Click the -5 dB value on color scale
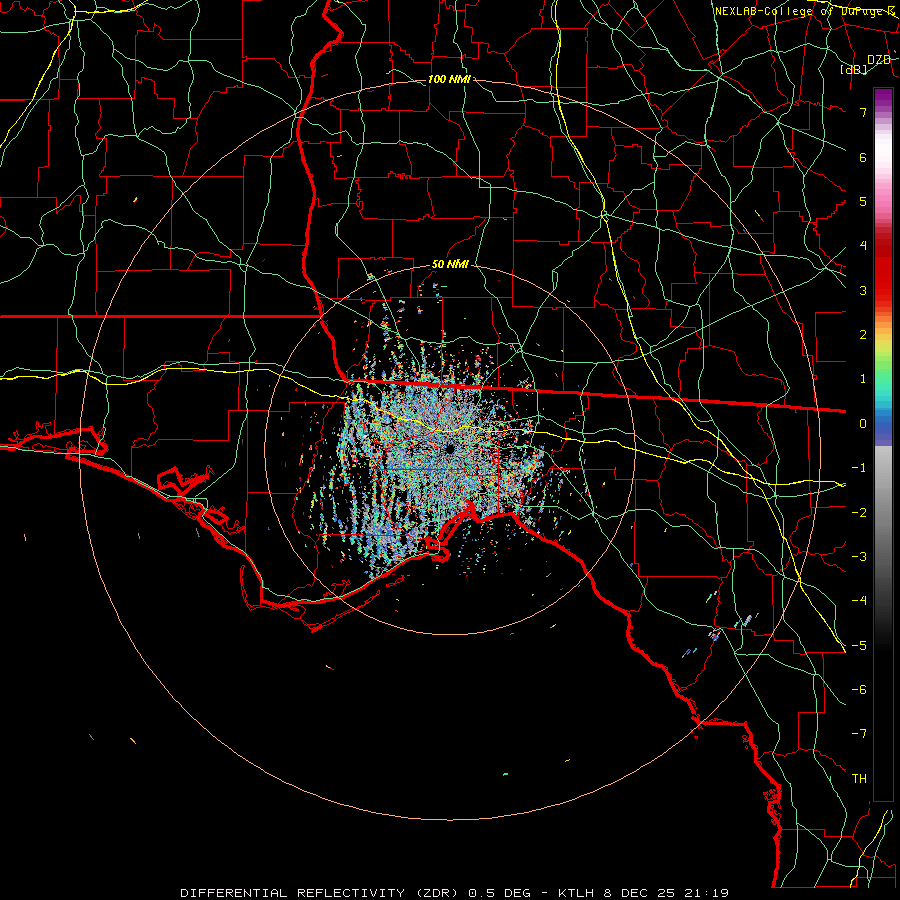This screenshot has width=900, height=900. tap(859, 645)
